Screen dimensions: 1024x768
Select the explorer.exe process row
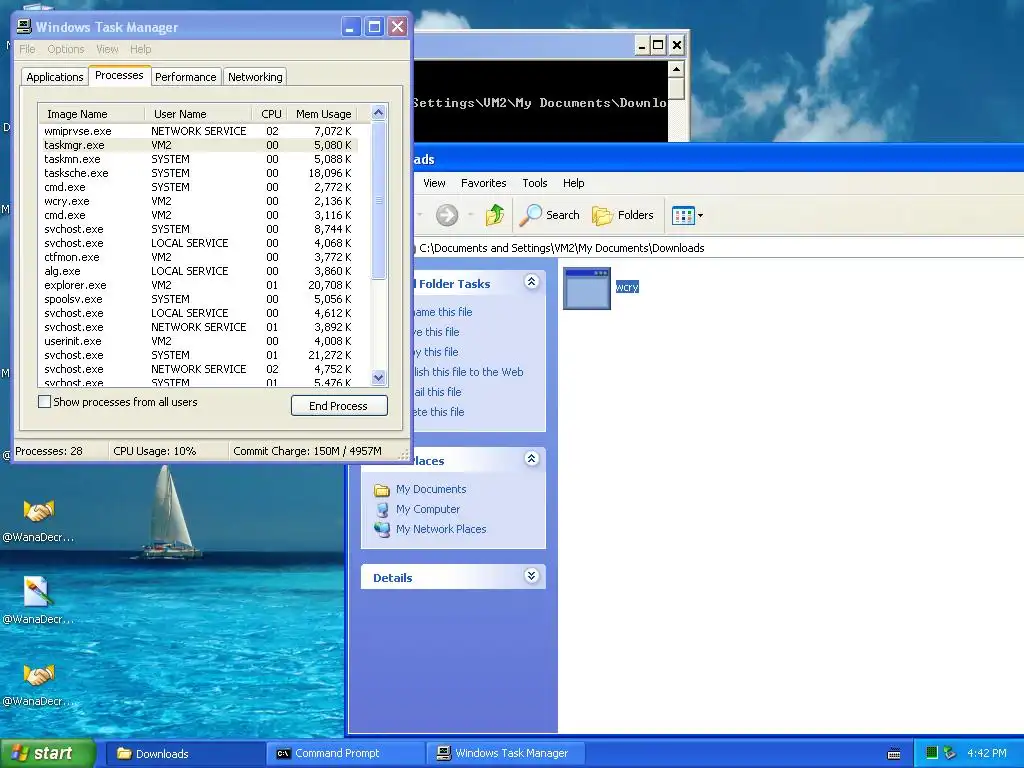[199, 285]
